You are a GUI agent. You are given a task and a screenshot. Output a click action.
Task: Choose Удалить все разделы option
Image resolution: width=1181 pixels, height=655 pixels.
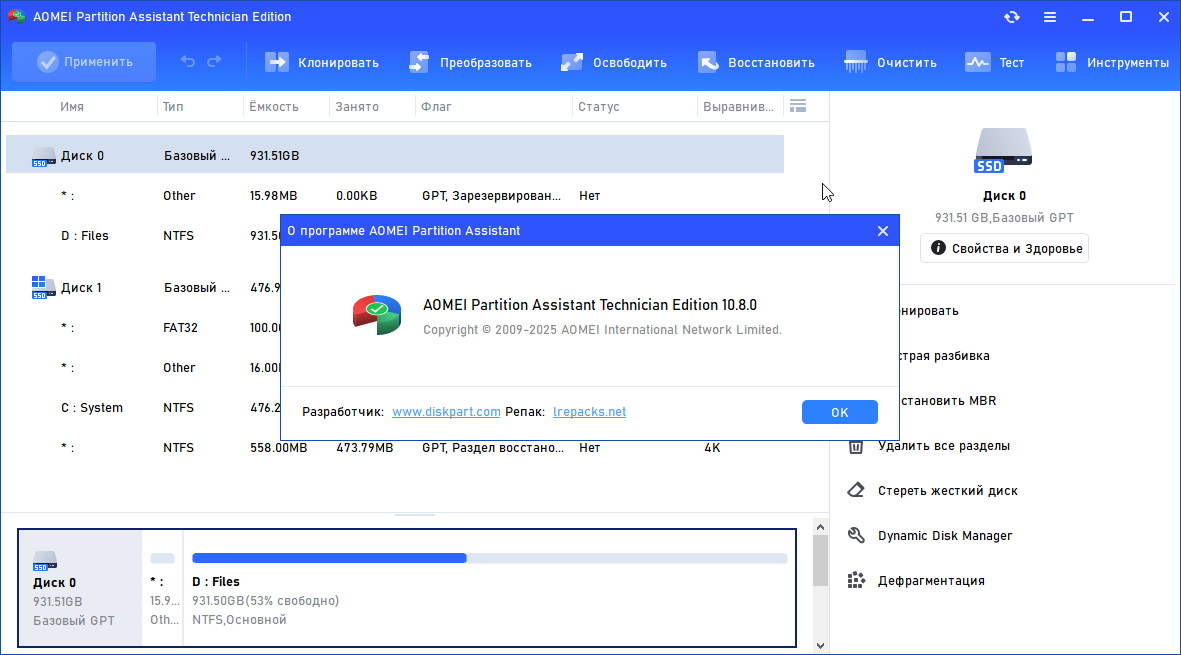tap(944, 446)
